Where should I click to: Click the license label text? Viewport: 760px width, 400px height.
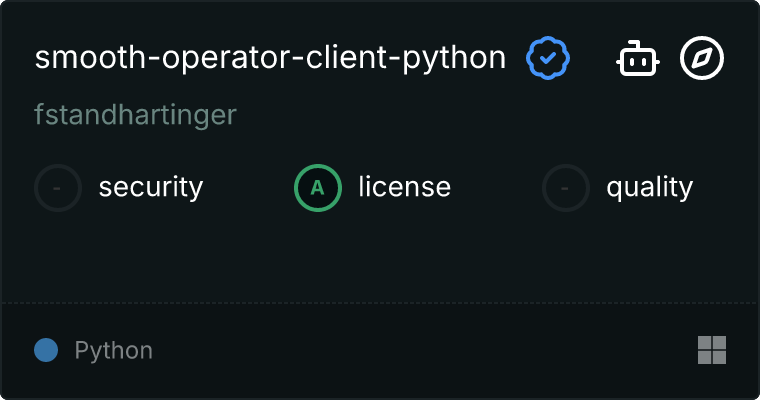(404, 187)
